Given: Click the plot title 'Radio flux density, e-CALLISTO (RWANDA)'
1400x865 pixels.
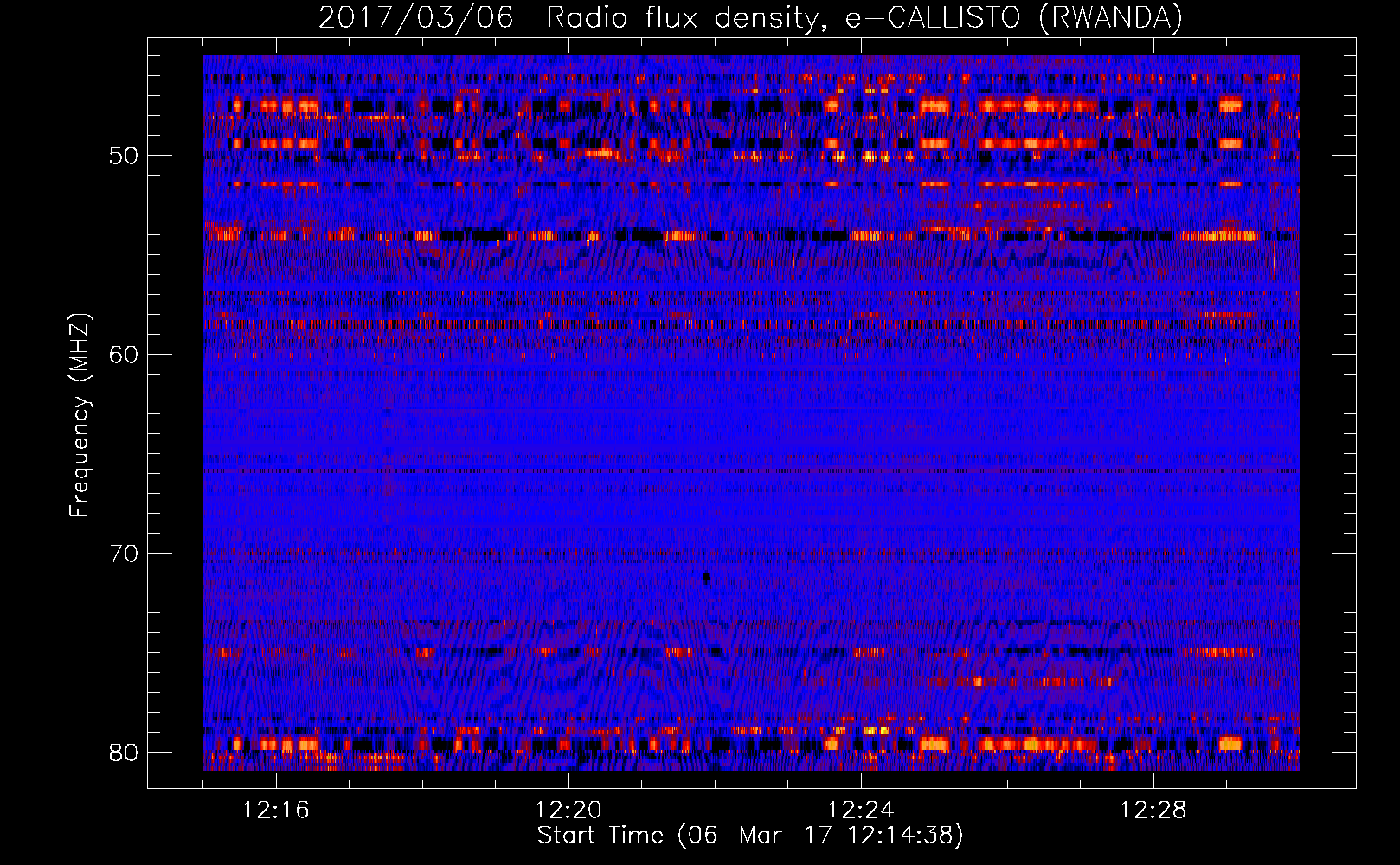Looking at the screenshot, I should coord(864,17).
